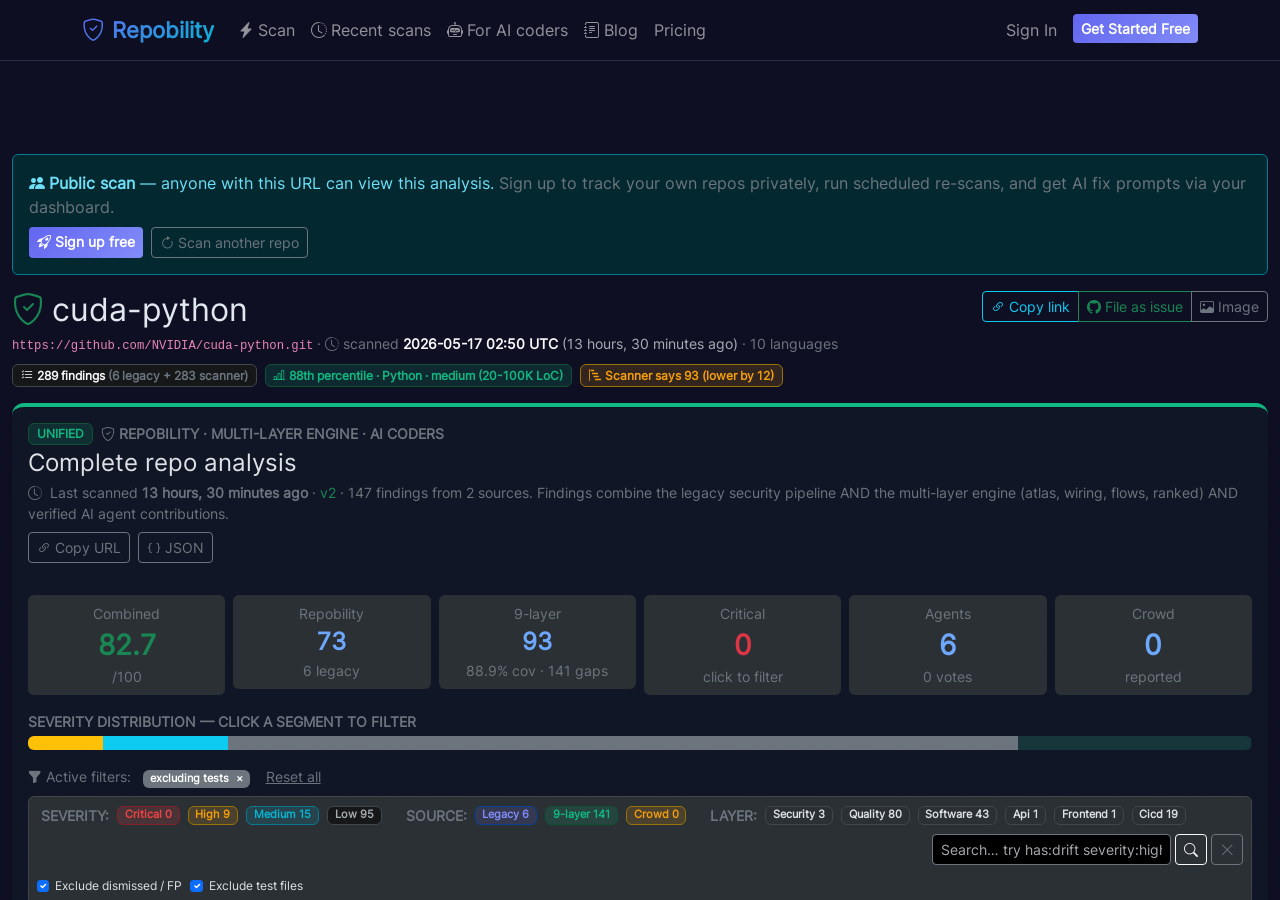Screen dimensions: 1280x900
Task: Click Sign up free button
Action: 86,242
